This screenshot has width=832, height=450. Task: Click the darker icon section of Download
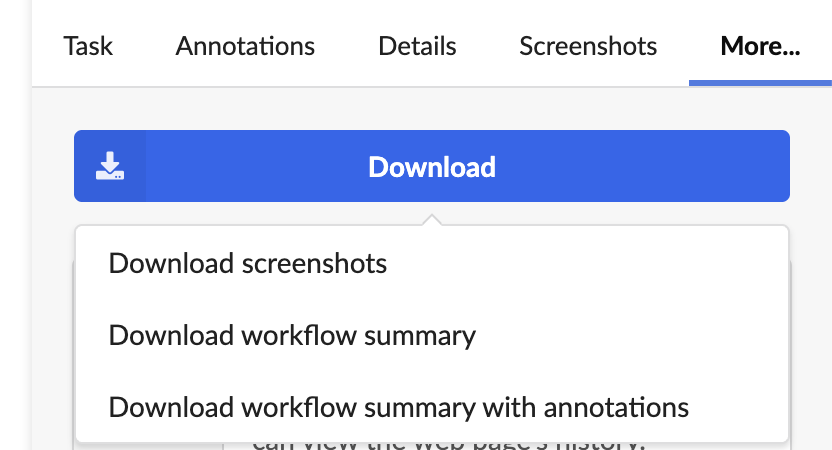tap(110, 166)
